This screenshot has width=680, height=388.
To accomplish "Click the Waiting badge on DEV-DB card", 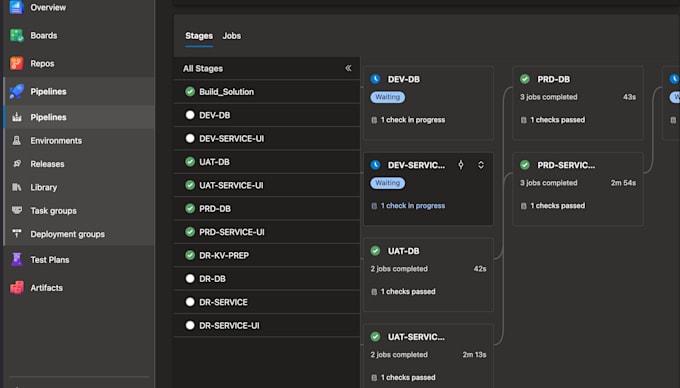I will point(387,97).
